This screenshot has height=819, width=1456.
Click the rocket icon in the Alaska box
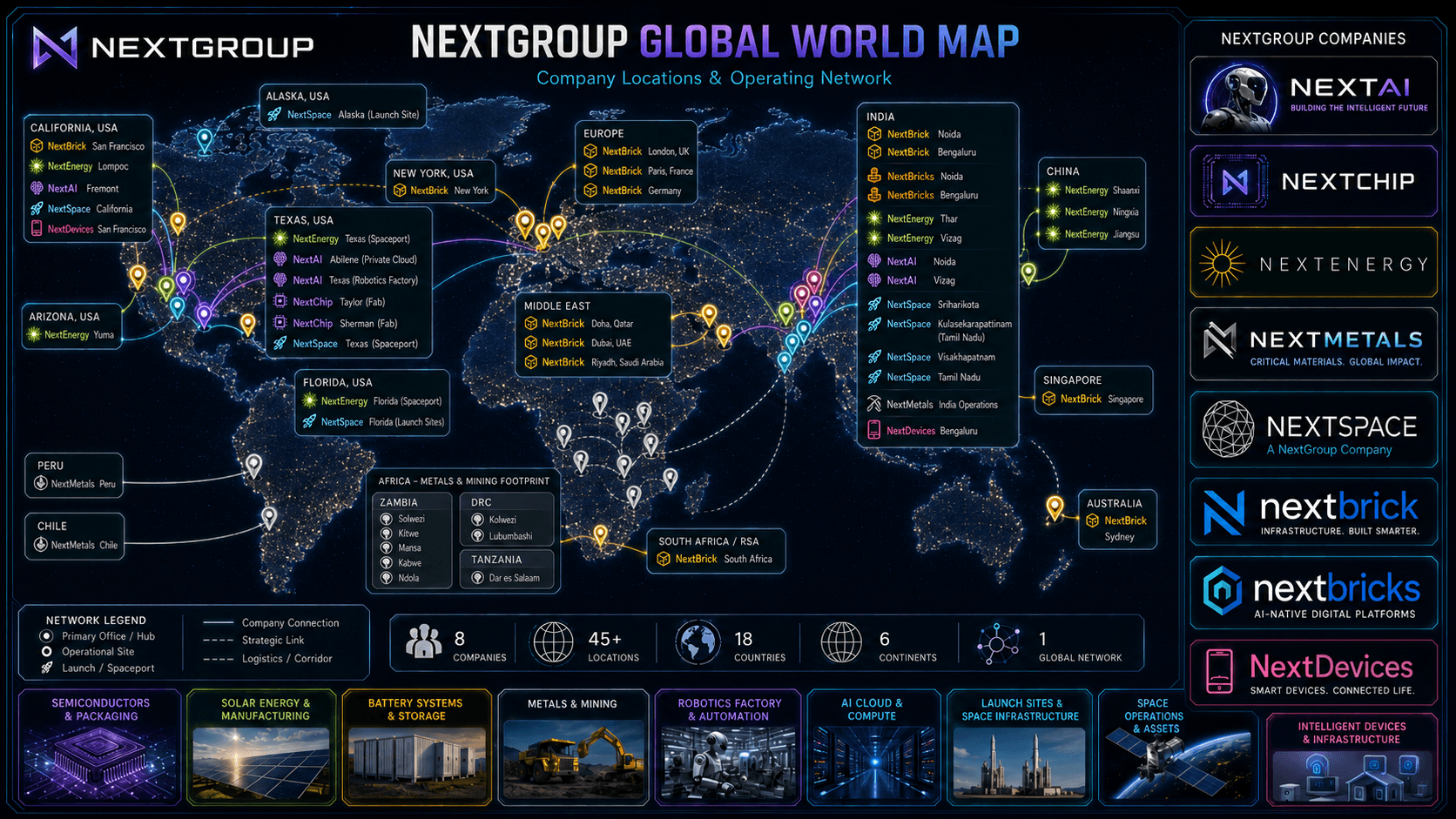[274, 115]
